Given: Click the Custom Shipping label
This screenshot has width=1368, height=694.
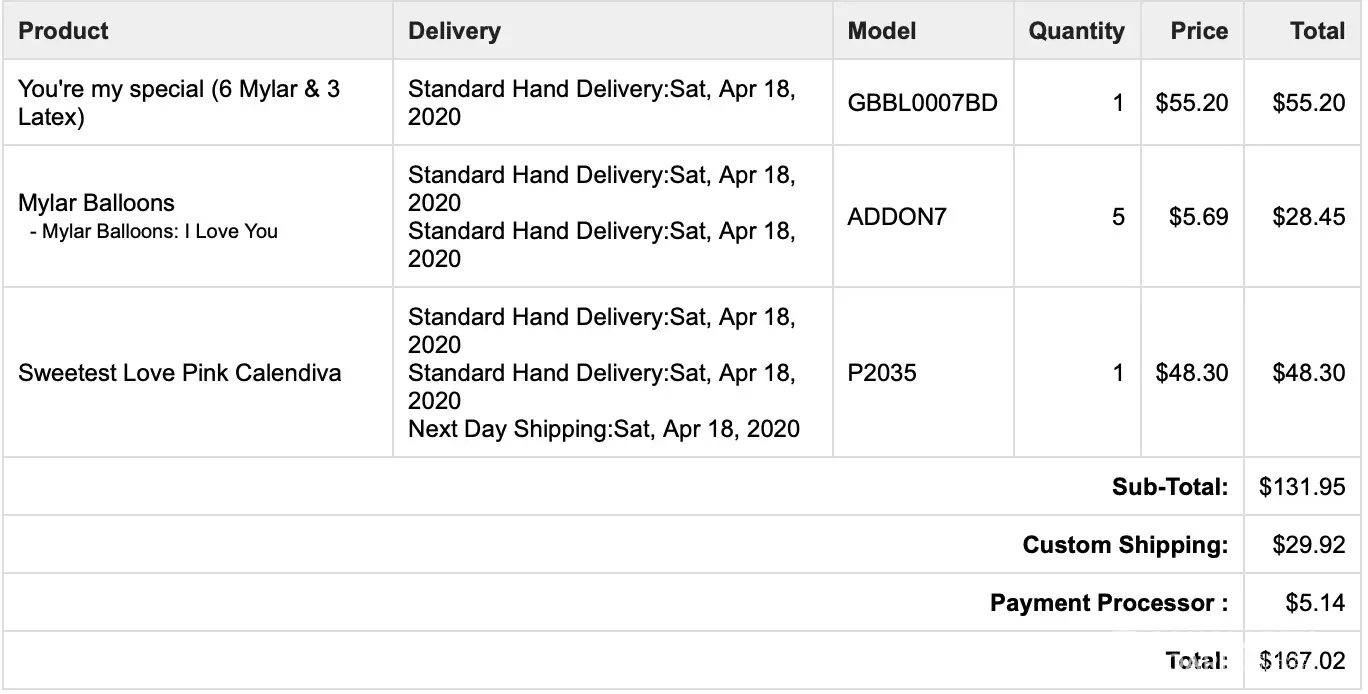Looking at the screenshot, I should [1125, 545].
